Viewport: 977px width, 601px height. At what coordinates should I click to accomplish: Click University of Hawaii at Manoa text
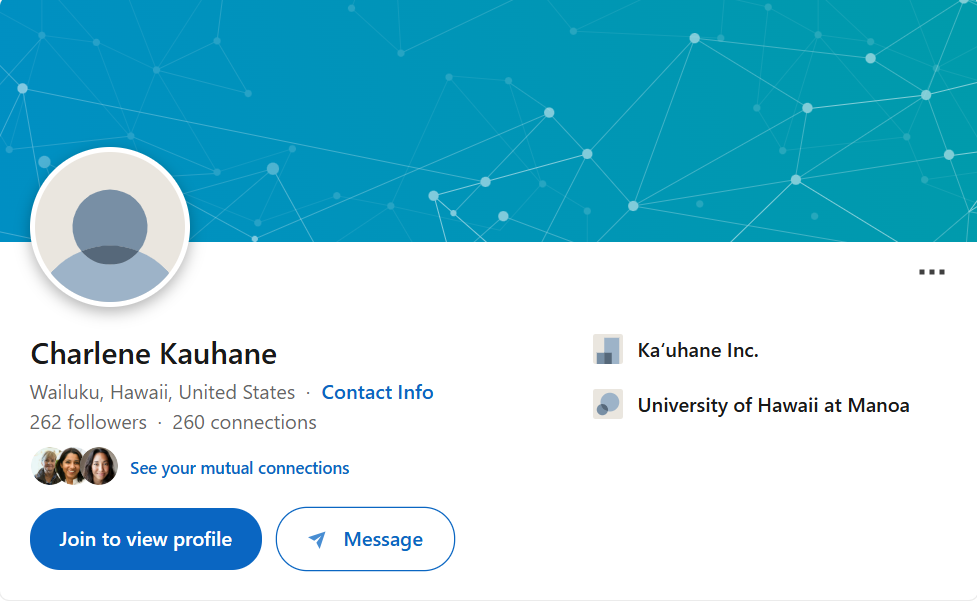[x=774, y=404]
